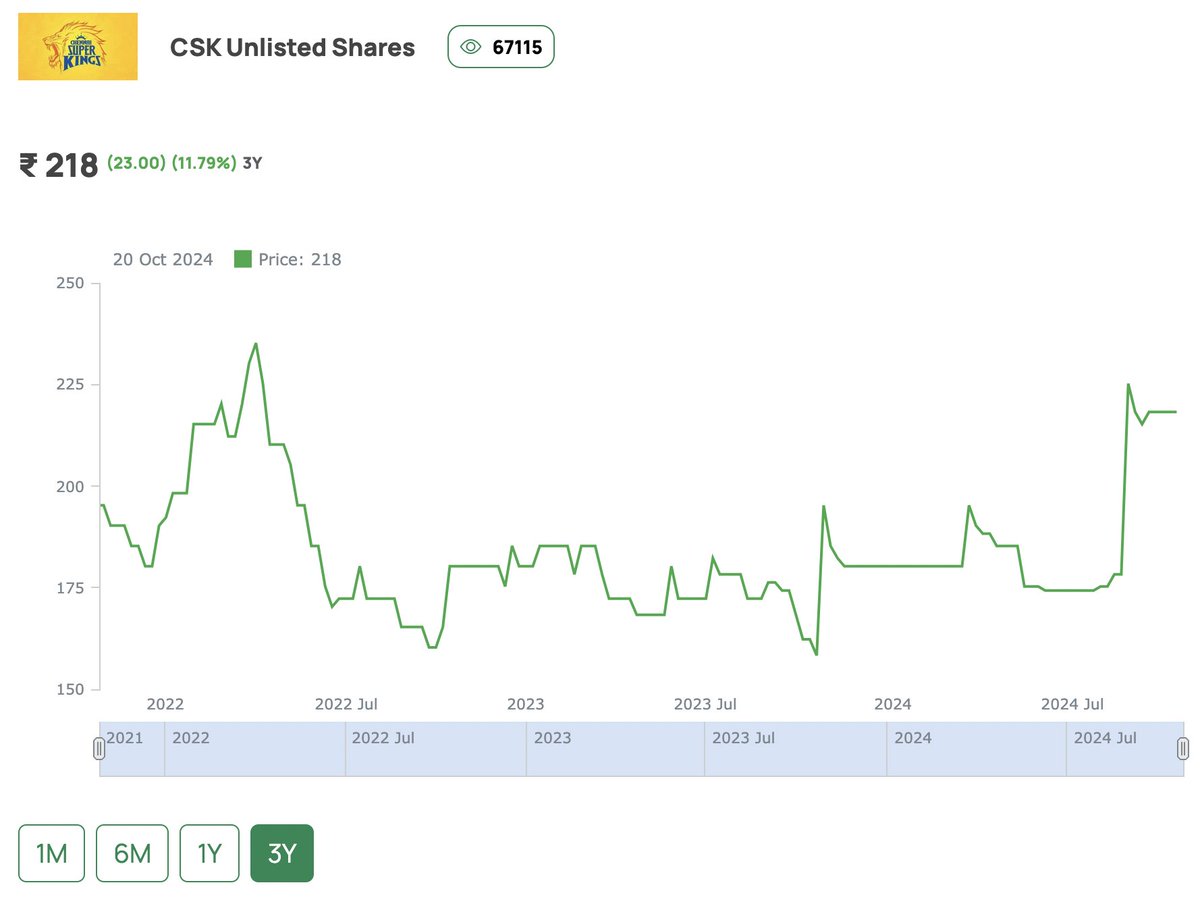Click the chart peak near 235
The width and height of the screenshot is (1200, 910).
pyautogui.click(x=254, y=343)
